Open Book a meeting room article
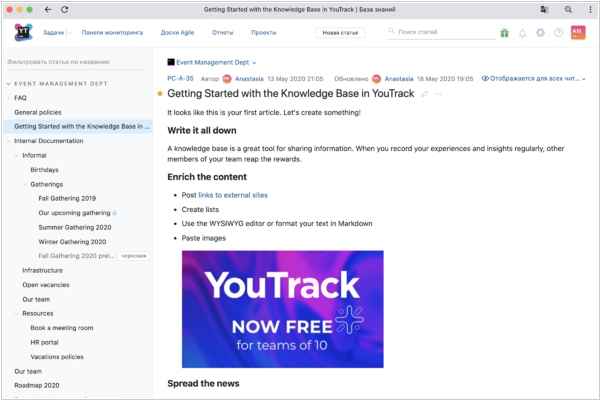 tap(62, 328)
